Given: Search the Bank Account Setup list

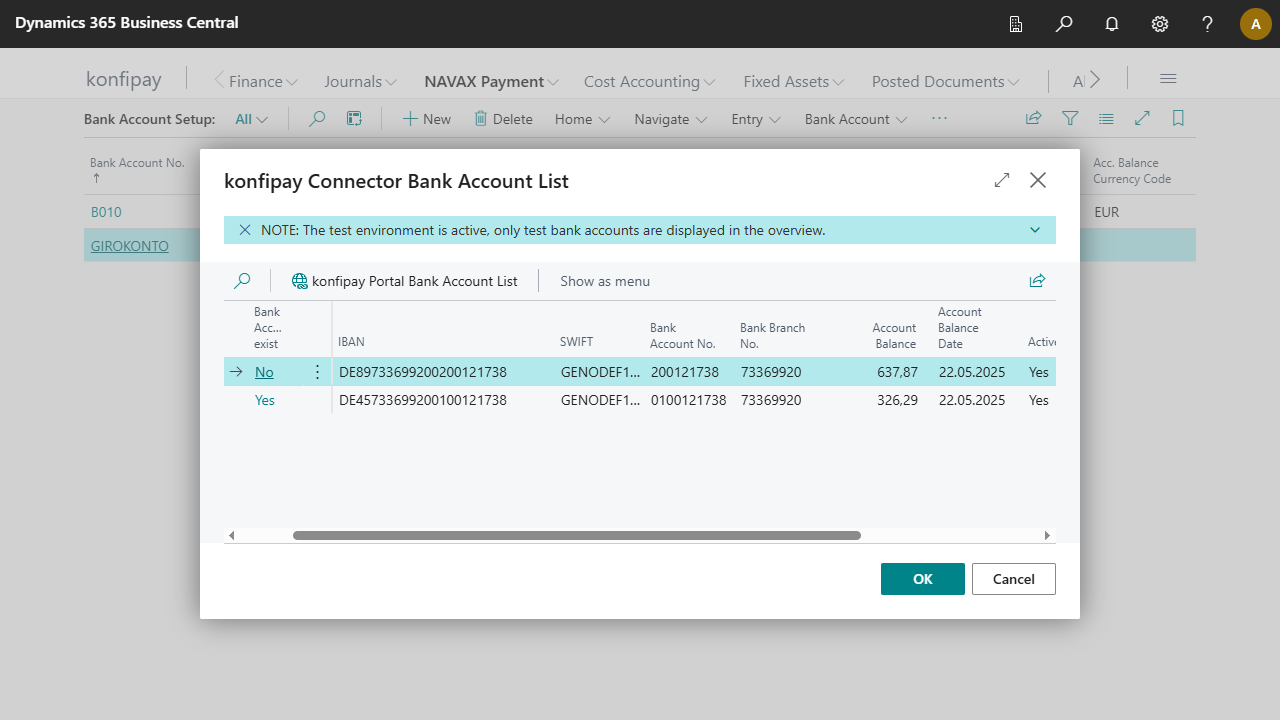Looking at the screenshot, I should click(317, 119).
